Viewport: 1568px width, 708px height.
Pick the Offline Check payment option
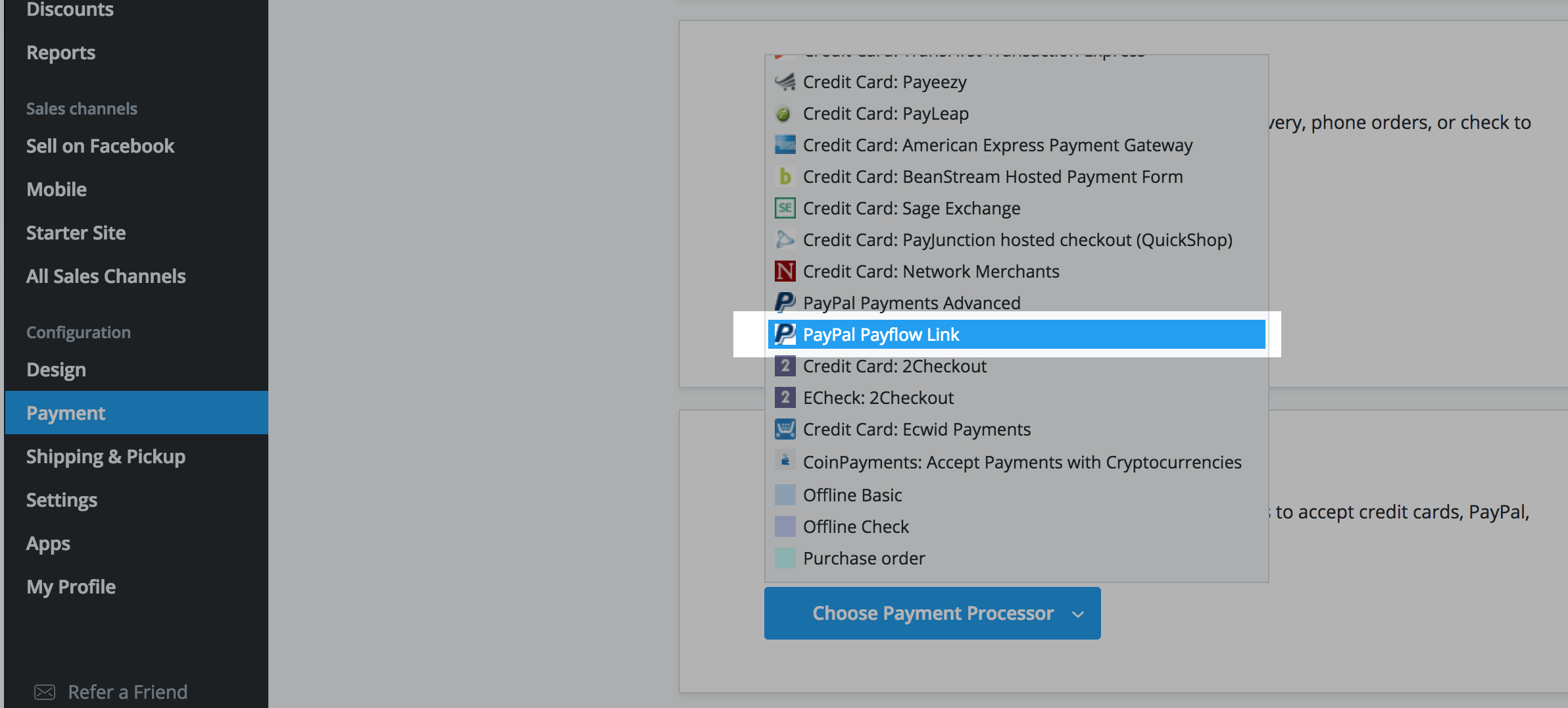[x=856, y=526]
